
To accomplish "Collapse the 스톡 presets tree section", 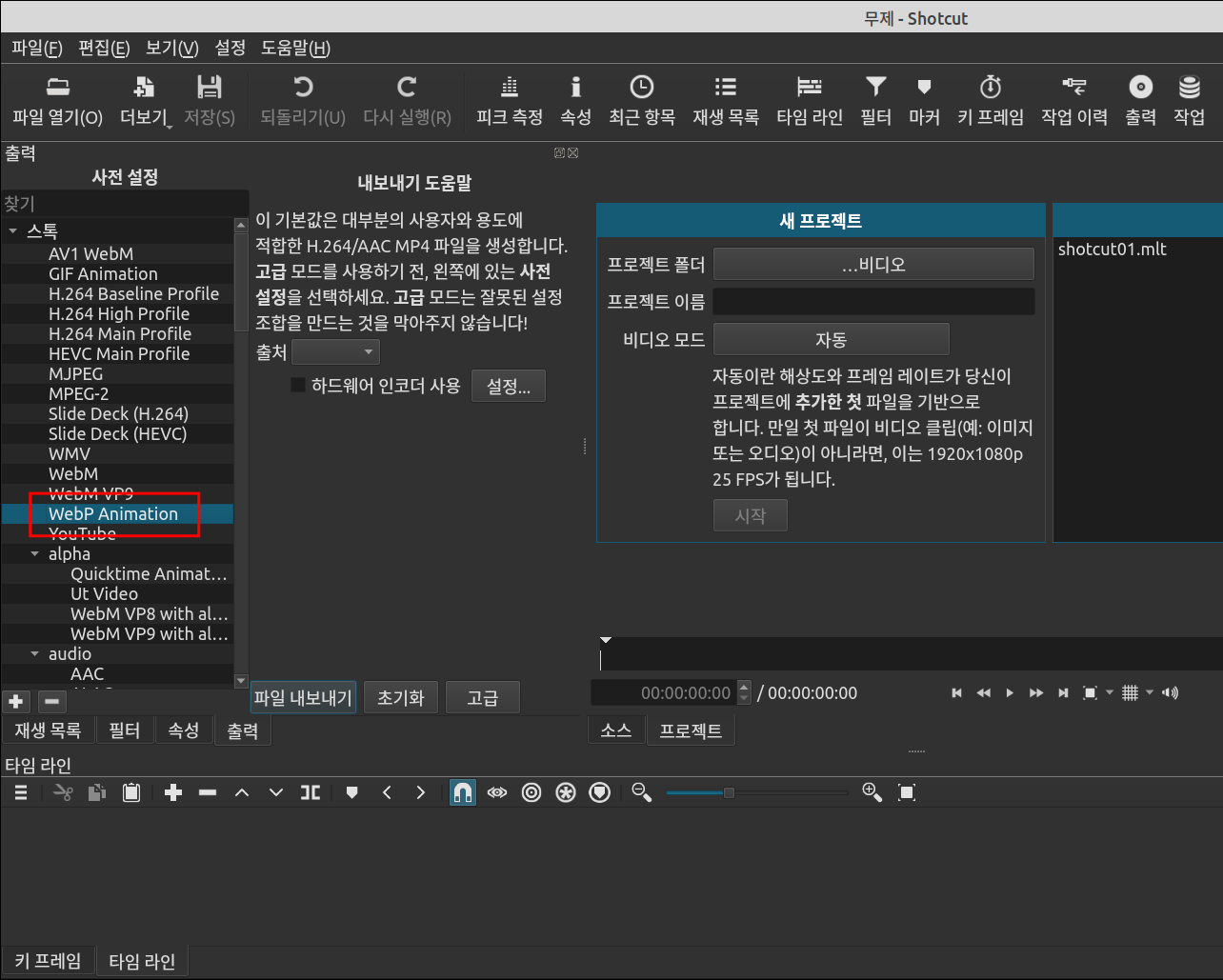I will tap(13, 230).
